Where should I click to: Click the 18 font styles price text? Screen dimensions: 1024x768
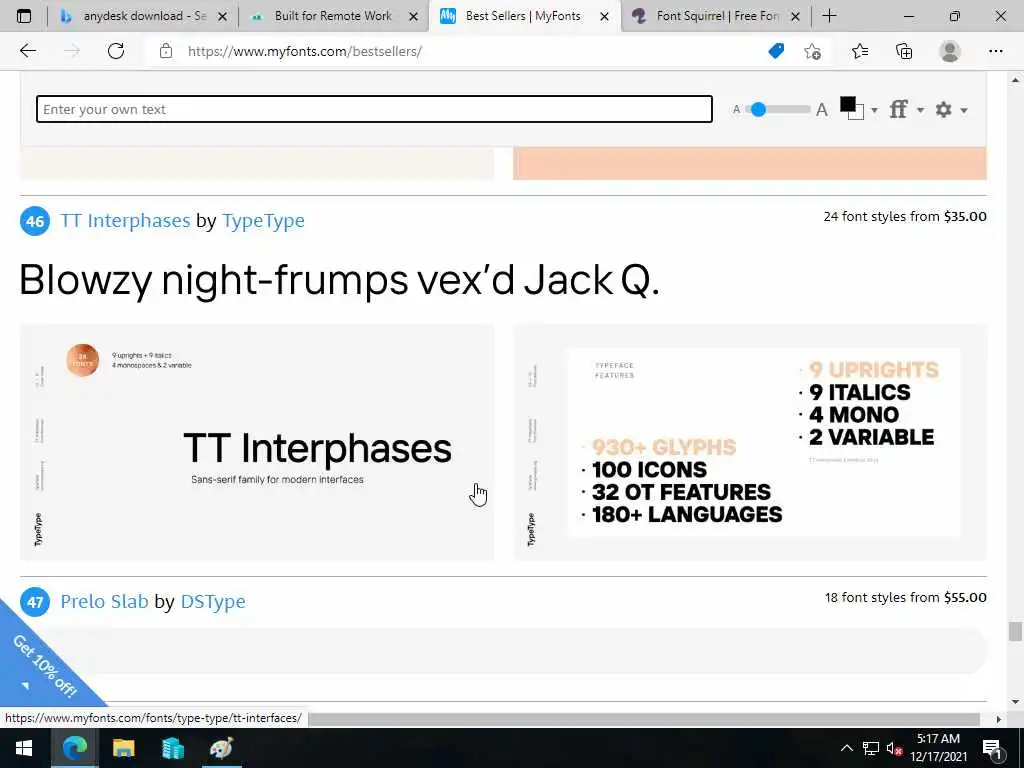(x=905, y=597)
